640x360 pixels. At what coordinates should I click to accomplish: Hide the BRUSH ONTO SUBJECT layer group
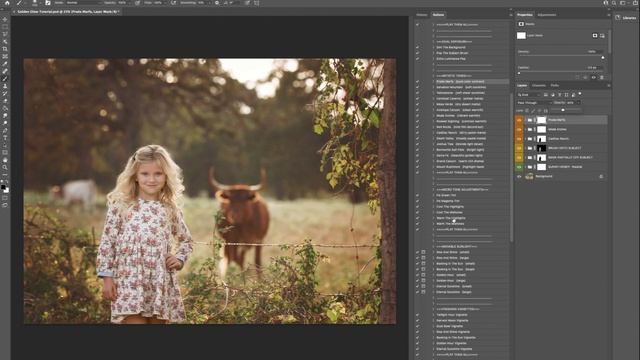(519, 148)
